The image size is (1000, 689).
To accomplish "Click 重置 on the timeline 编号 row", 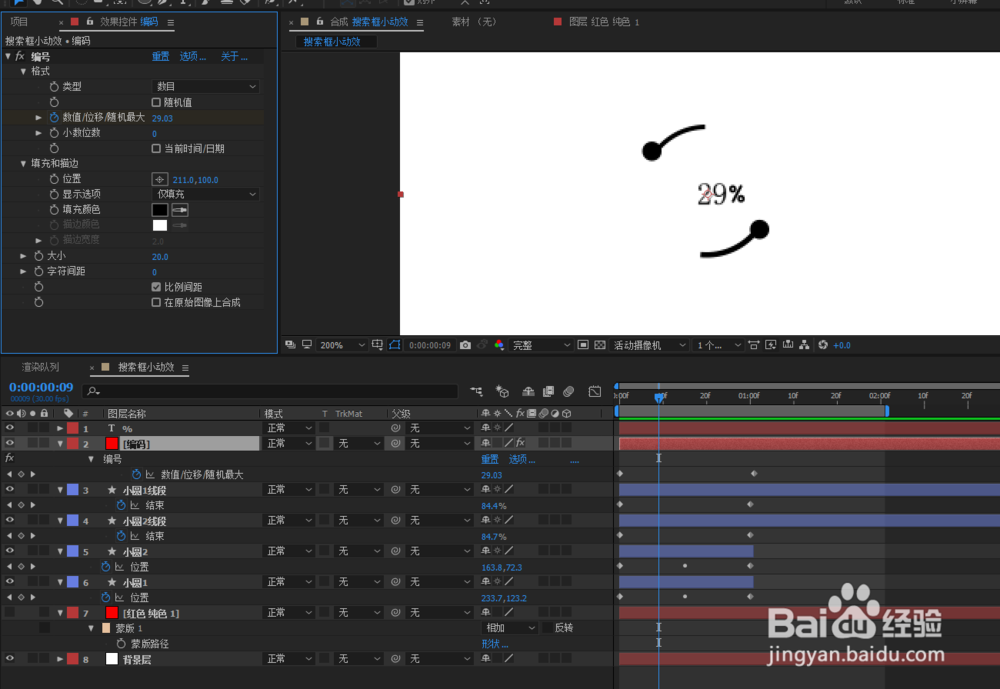I will (490, 459).
